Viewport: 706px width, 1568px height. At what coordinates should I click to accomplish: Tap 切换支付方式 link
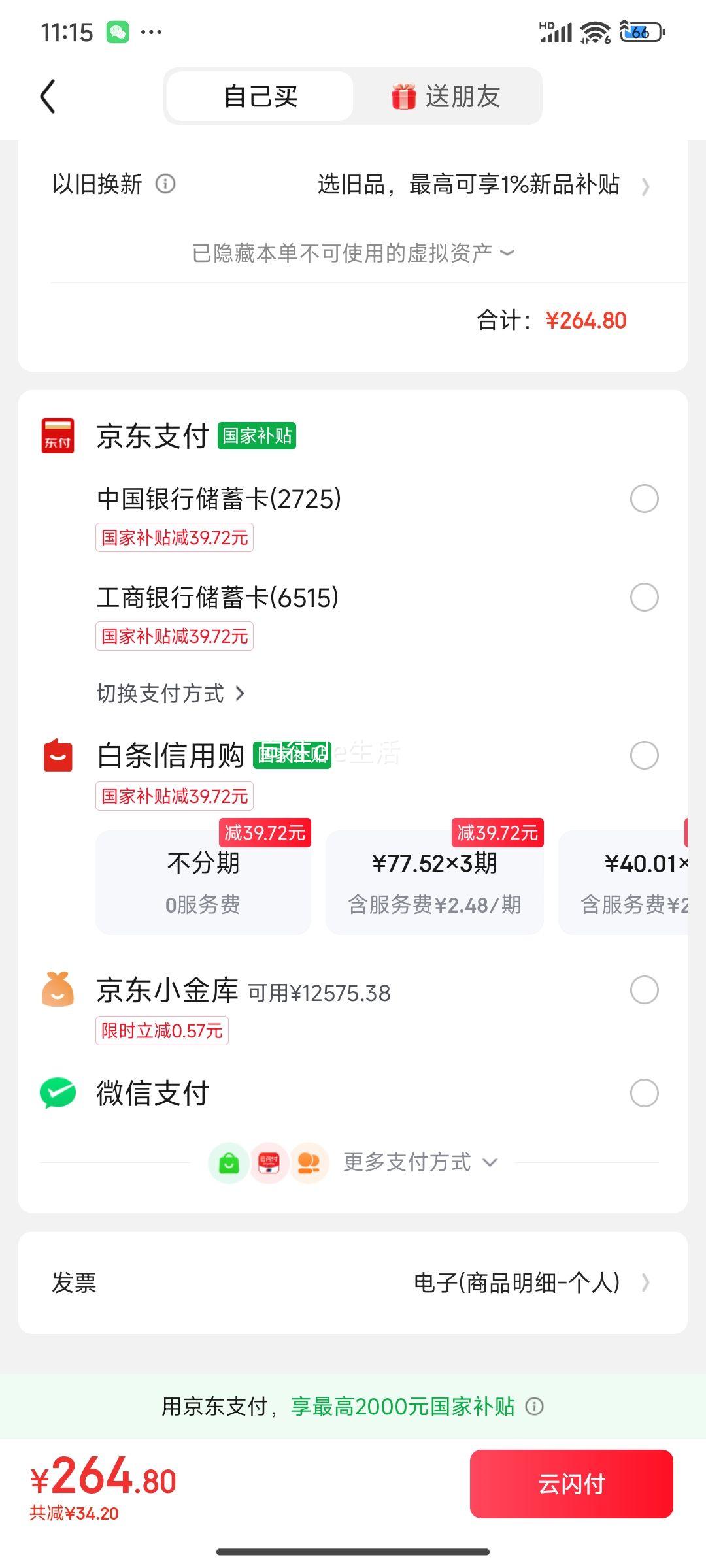coord(170,693)
